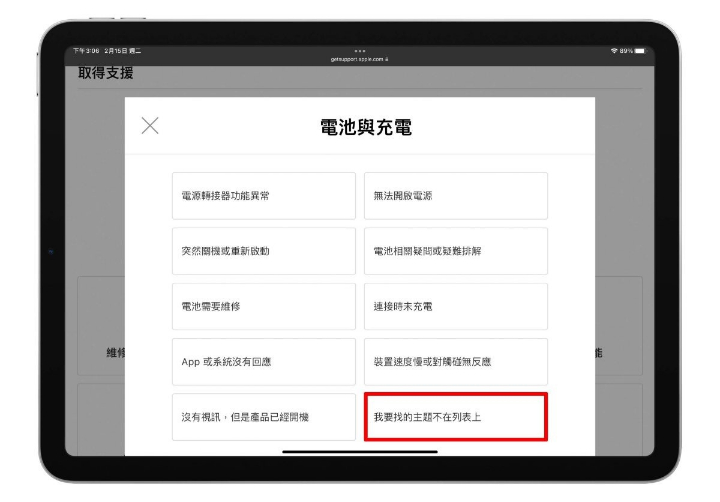Choose 突然關機或重新啟動 option

pyautogui.click(x=263, y=251)
